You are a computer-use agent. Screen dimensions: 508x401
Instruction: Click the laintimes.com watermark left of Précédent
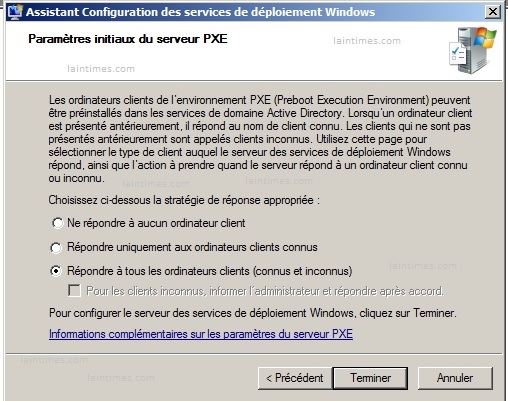(121, 378)
